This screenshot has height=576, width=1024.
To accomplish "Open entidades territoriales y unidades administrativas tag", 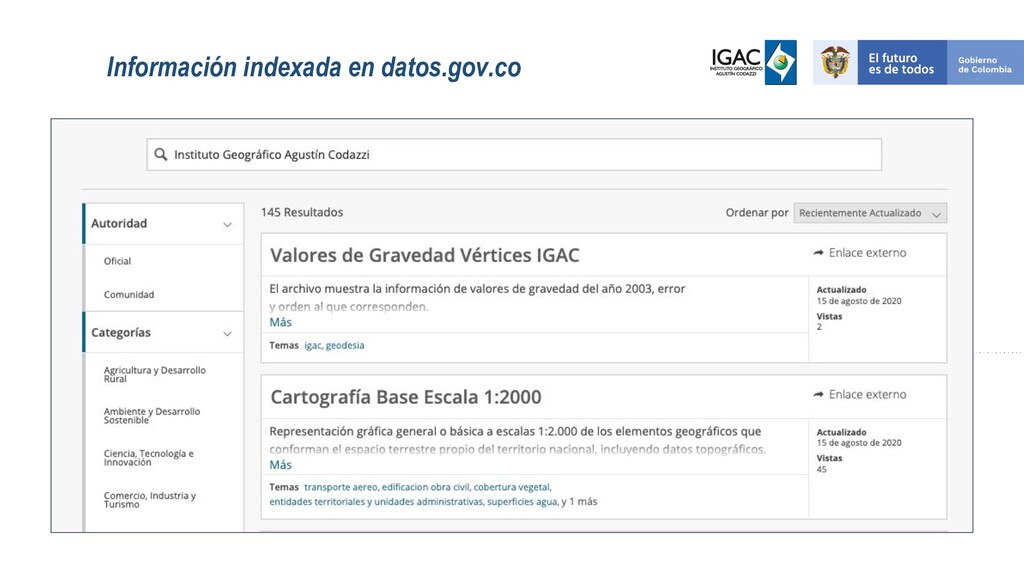I will (x=376, y=502).
